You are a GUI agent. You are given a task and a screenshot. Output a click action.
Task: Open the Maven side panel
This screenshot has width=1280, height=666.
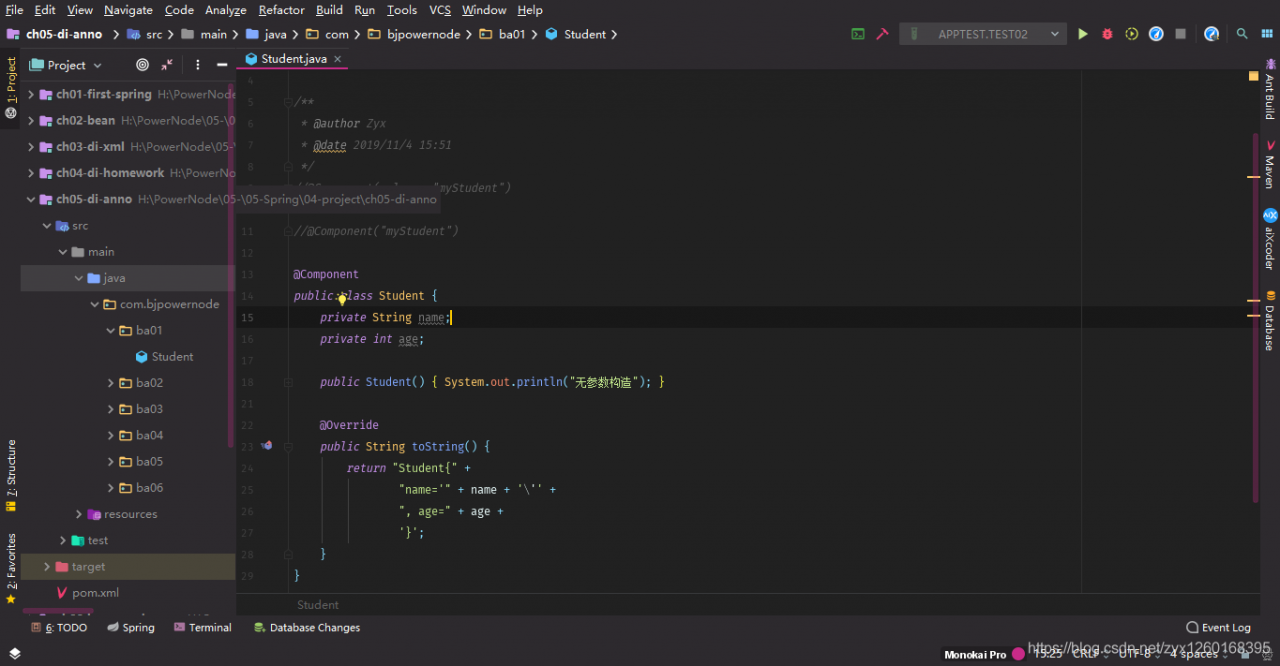click(1270, 165)
